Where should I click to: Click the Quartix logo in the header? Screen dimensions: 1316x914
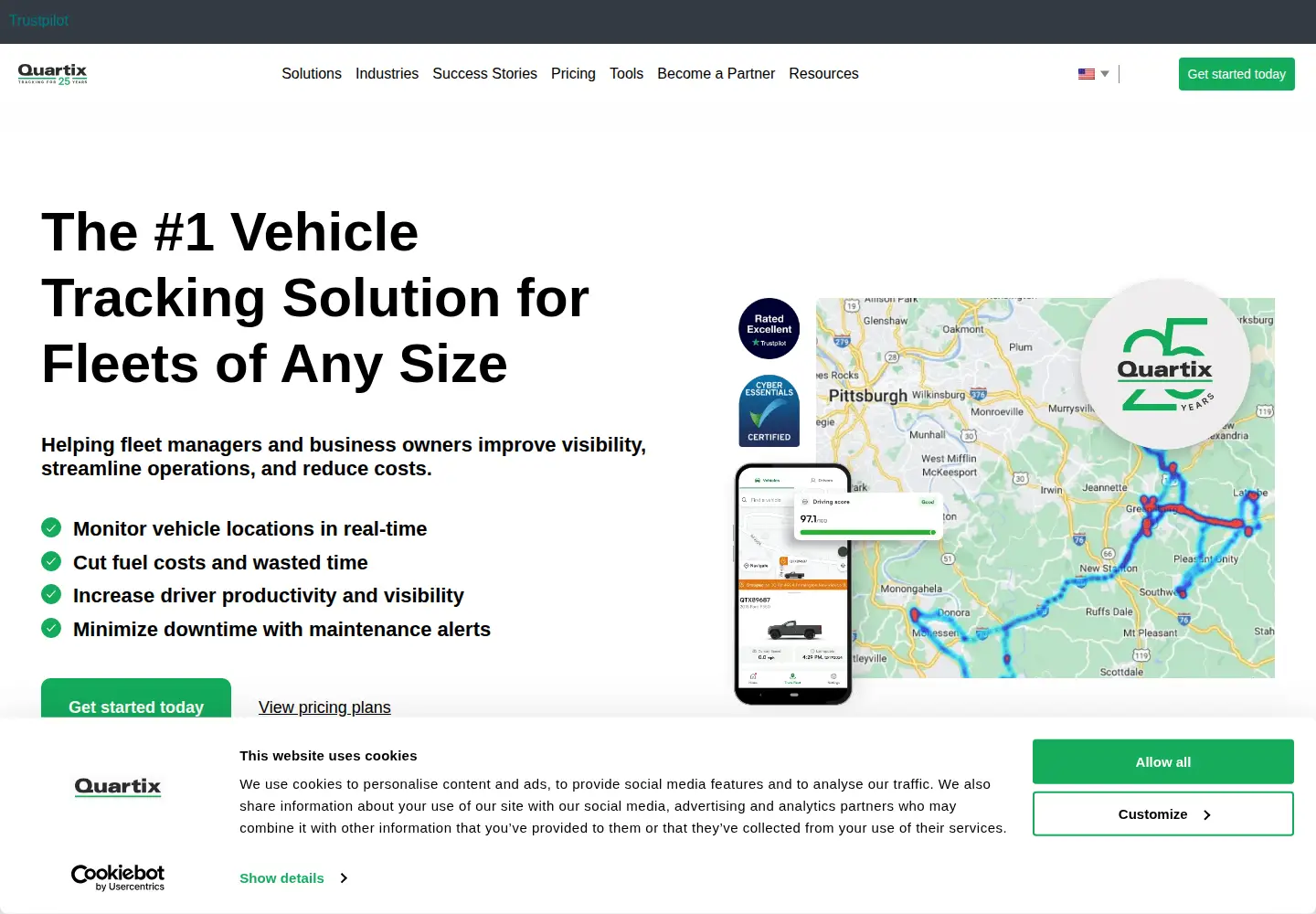(53, 74)
